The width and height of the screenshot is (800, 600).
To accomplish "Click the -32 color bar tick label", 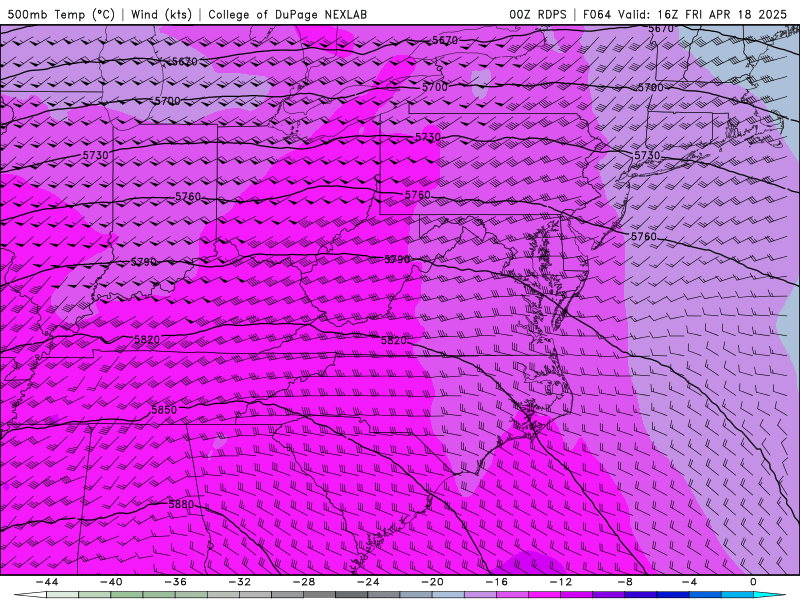I will click(239, 582).
